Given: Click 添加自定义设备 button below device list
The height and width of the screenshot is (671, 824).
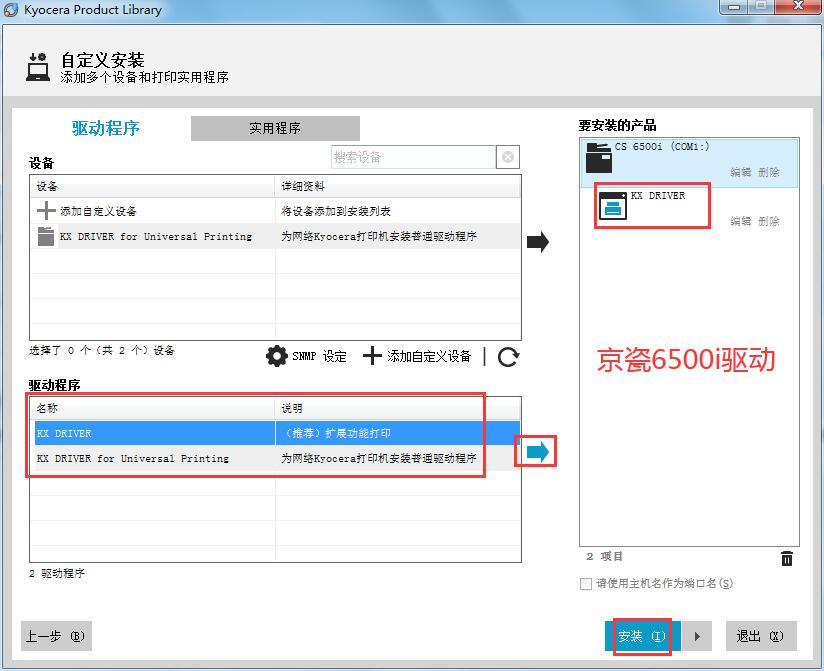Looking at the screenshot, I should 417,356.
